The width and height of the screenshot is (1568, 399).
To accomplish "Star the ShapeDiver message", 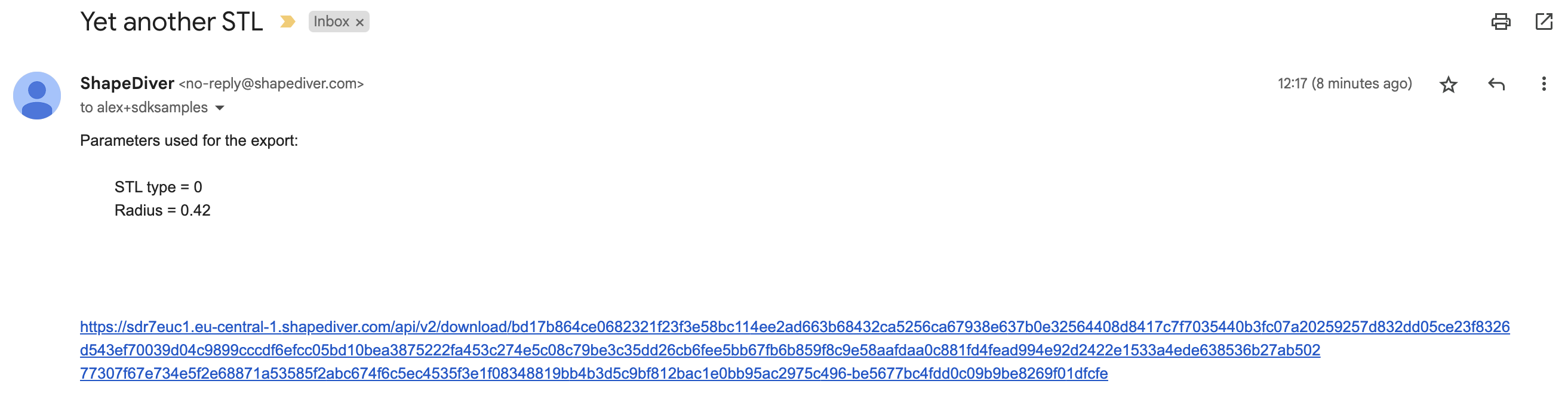I will (1448, 84).
